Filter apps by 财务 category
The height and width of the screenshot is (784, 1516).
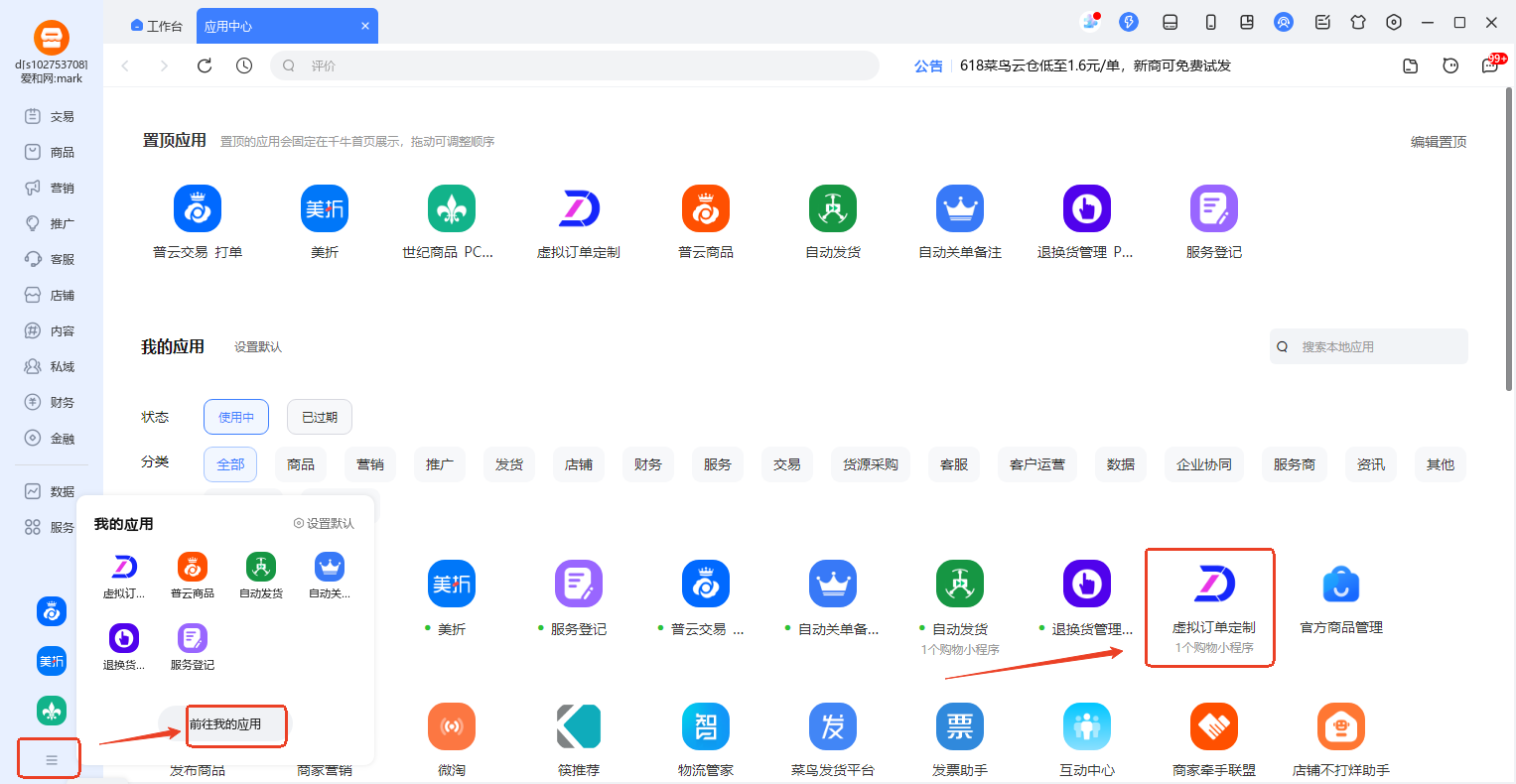[x=648, y=464]
